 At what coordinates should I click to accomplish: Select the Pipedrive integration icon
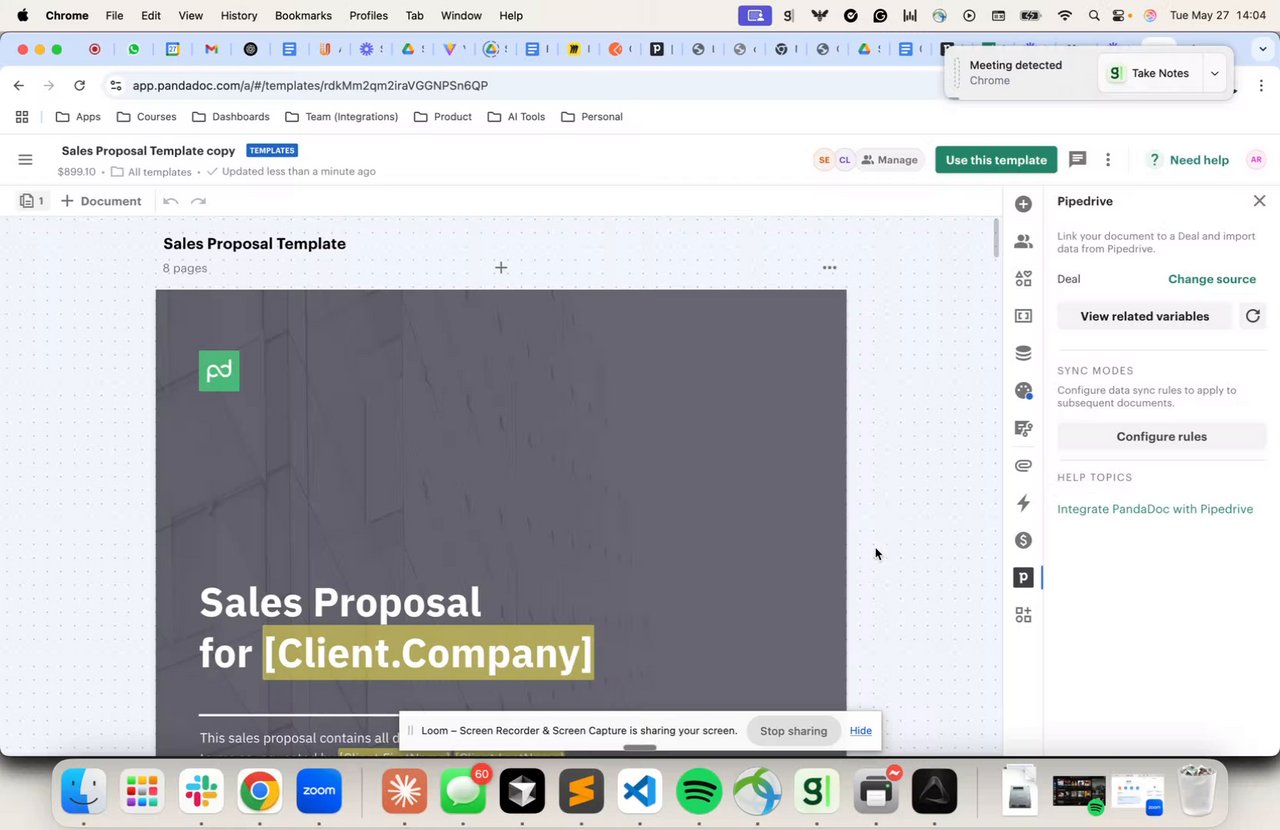(x=1023, y=577)
